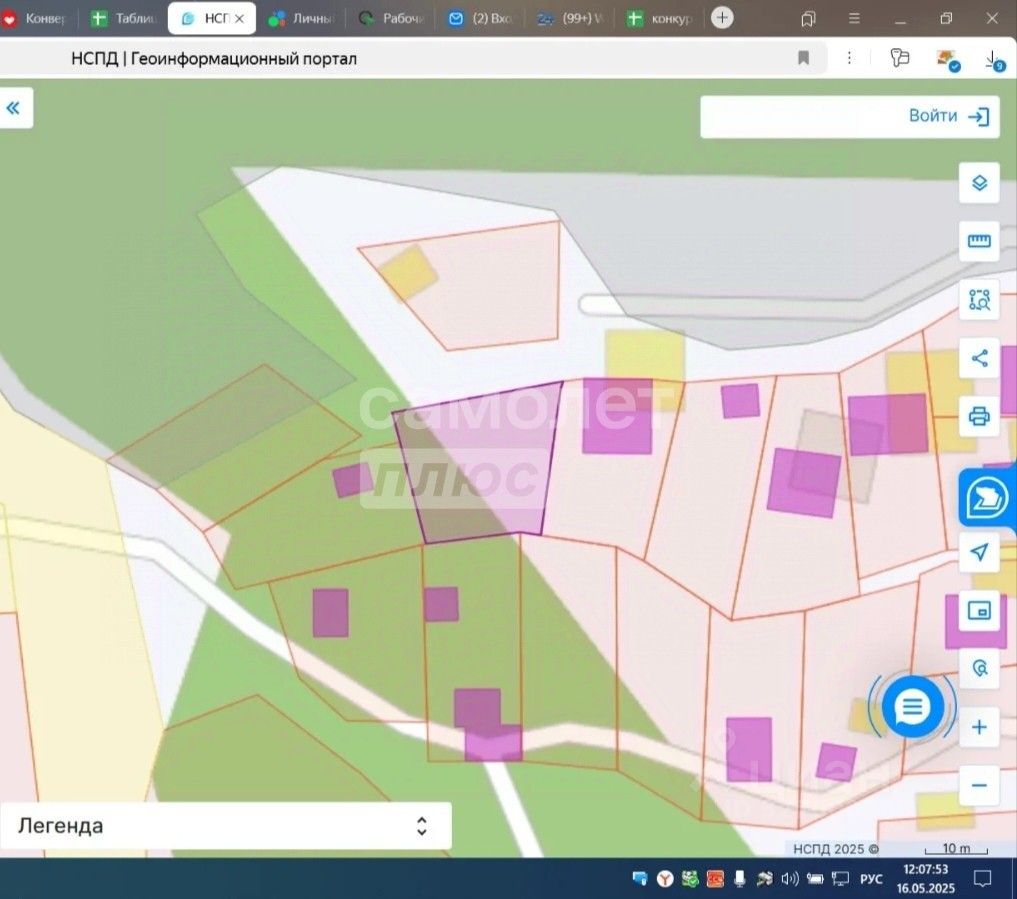This screenshot has width=1017, height=899.
Task: Zoom in the map with plus
Action: click(979, 727)
